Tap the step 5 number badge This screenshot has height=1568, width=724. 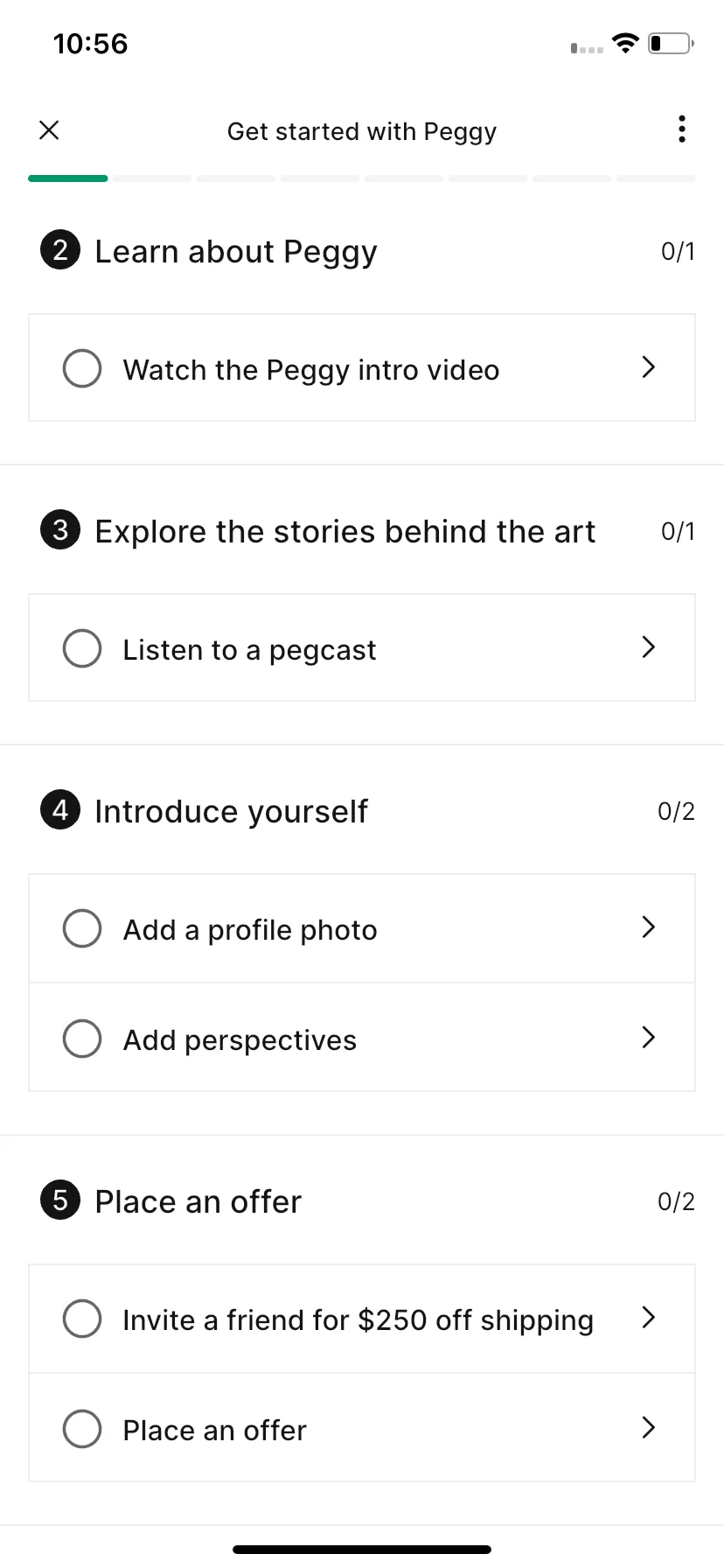[x=60, y=1200]
